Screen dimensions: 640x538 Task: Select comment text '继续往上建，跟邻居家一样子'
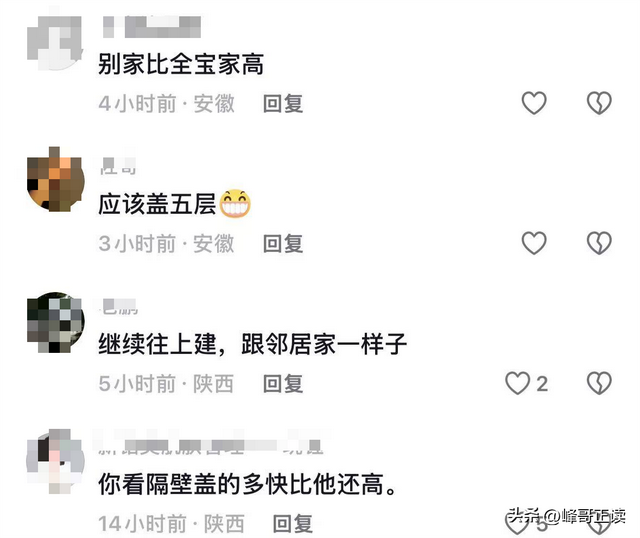point(252,344)
